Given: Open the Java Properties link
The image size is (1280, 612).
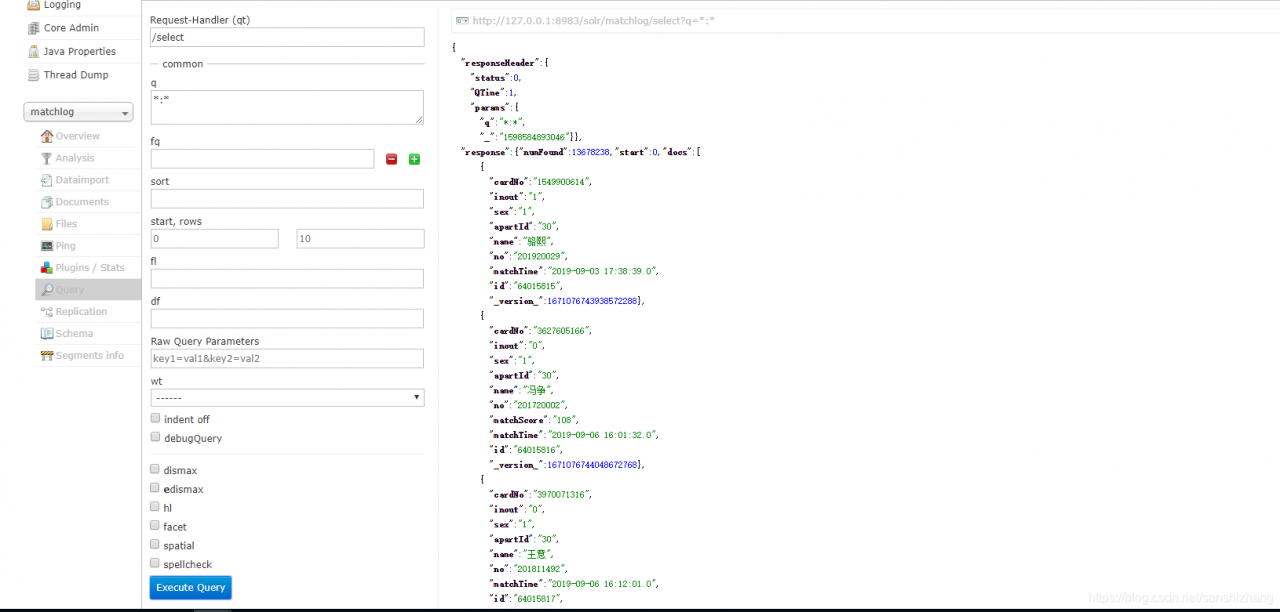Looking at the screenshot, I should coord(80,51).
